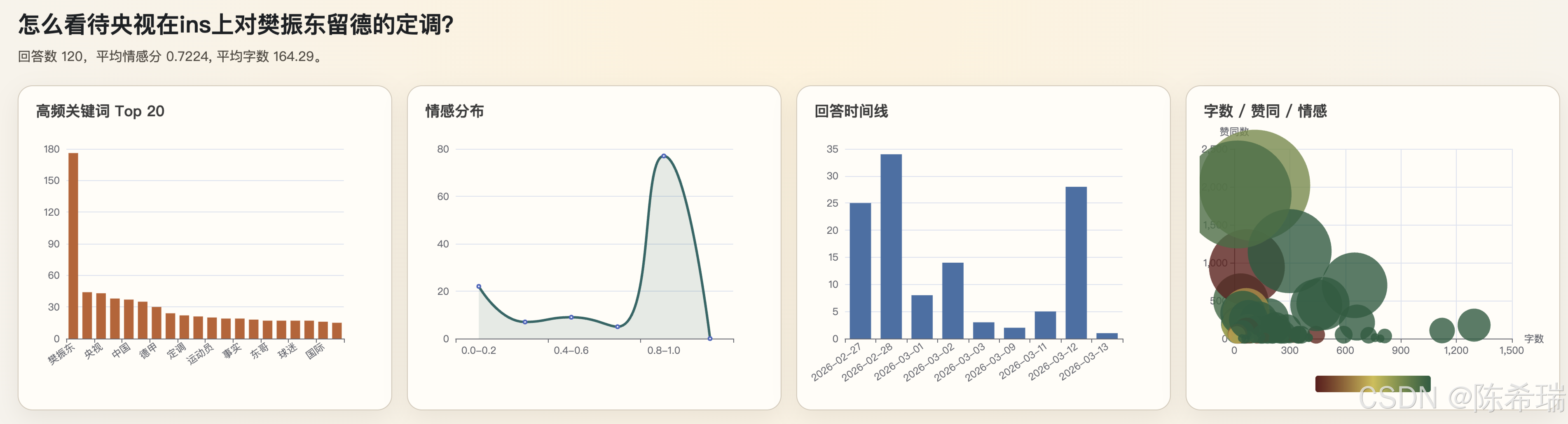This screenshot has height=424, width=1568.
Task: Click the 球迷 keyword bar
Action: tap(295, 330)
